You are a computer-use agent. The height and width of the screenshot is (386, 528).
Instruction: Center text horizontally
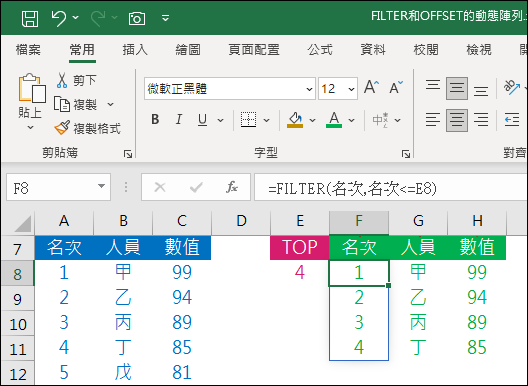(457, 120)
